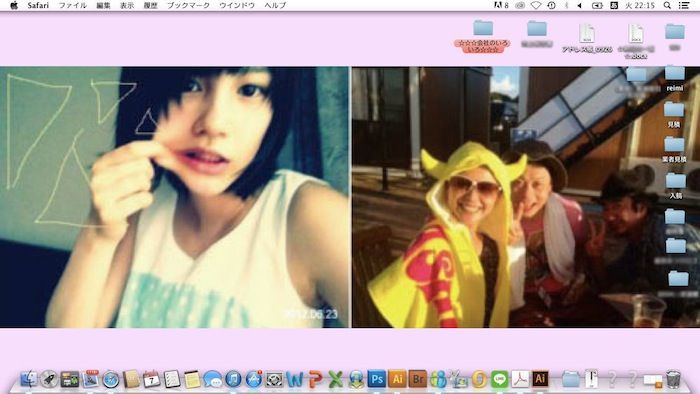
Task: Select the 見積 folder on desktop
Action: (674, 114)
